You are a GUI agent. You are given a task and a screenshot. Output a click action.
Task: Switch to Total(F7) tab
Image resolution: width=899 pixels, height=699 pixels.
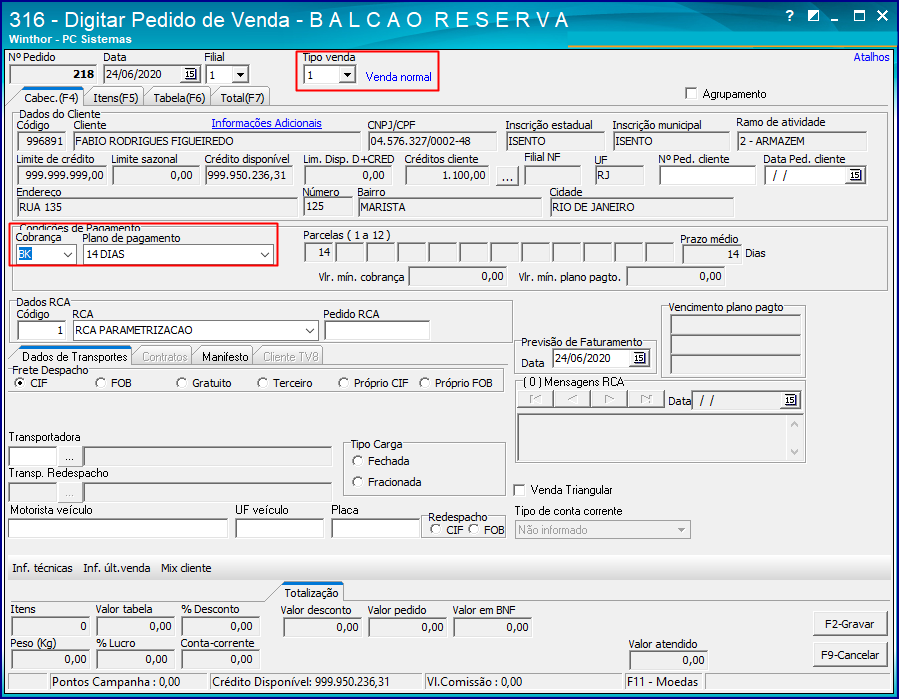point(242,98)
